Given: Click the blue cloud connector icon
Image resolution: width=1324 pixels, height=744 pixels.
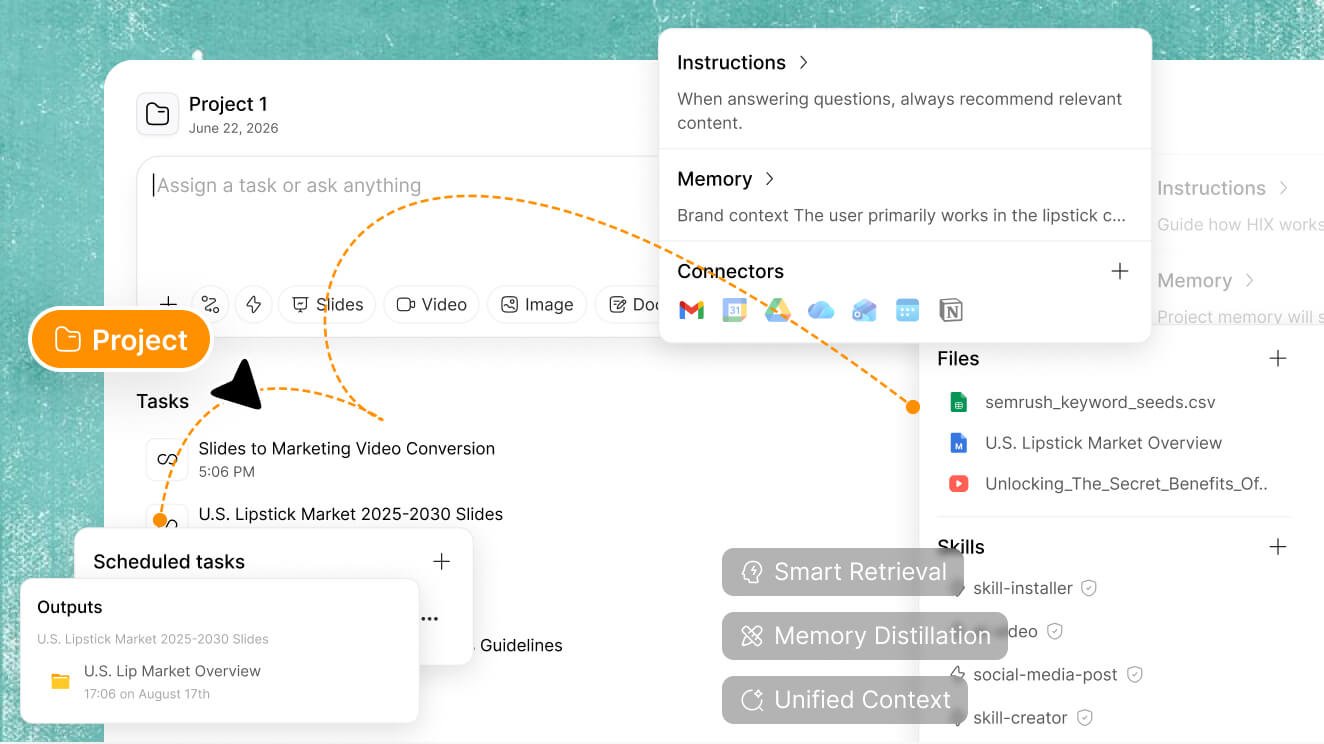Looking at the screenshot, I should click(x=821, y=310).
